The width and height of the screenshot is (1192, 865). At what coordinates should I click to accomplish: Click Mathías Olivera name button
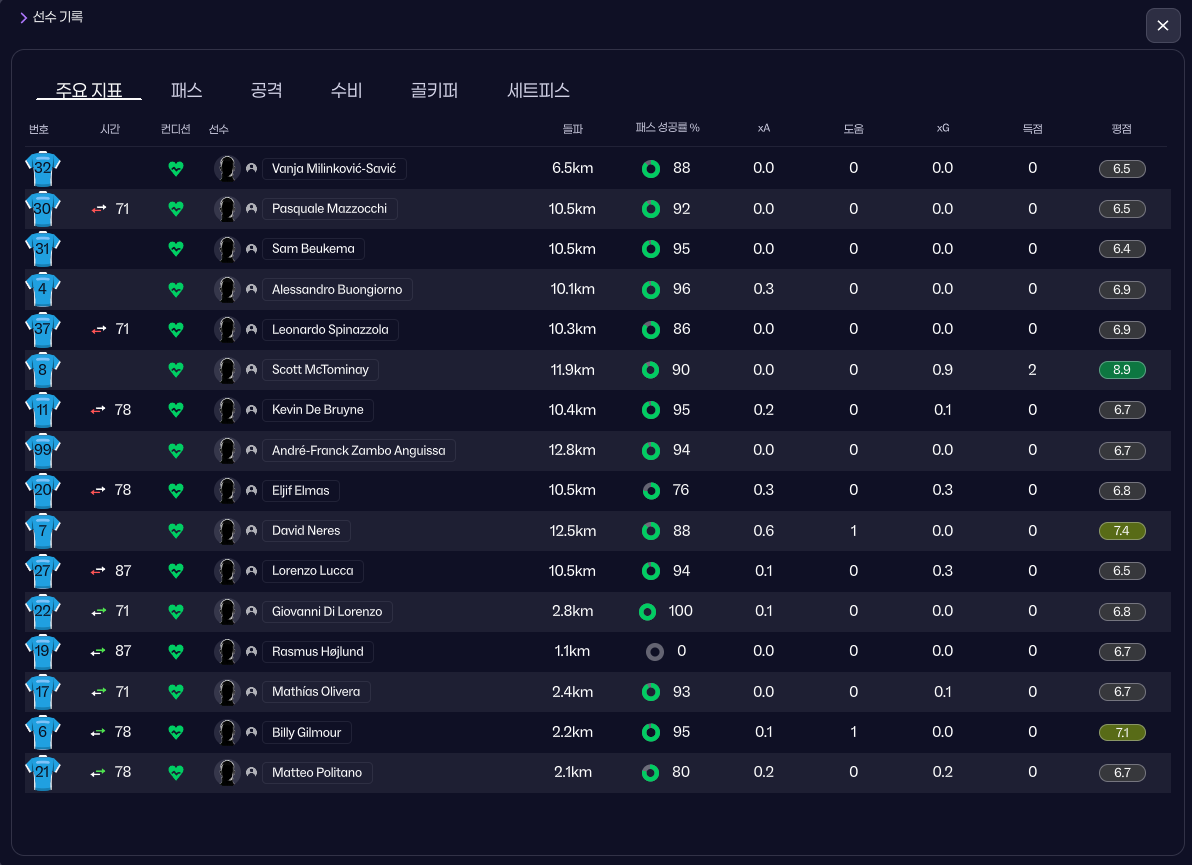coord(315,692)
